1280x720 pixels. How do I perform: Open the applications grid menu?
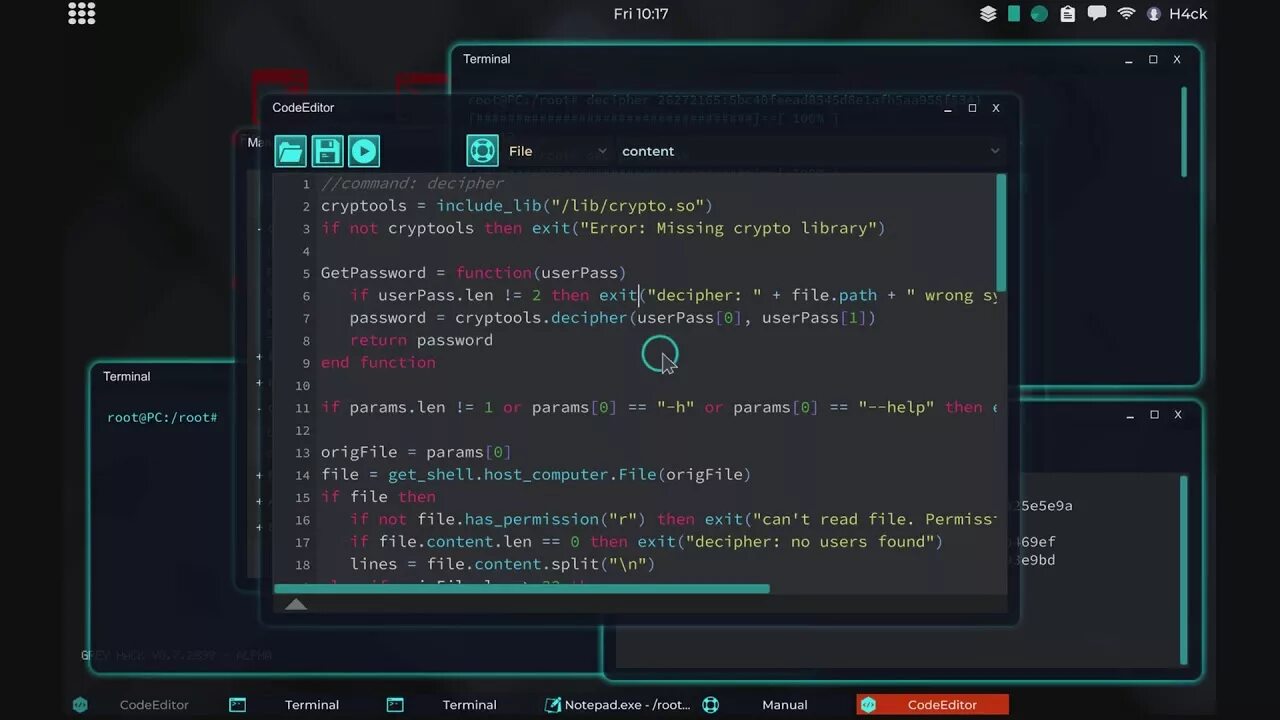[x=81, y=13]
